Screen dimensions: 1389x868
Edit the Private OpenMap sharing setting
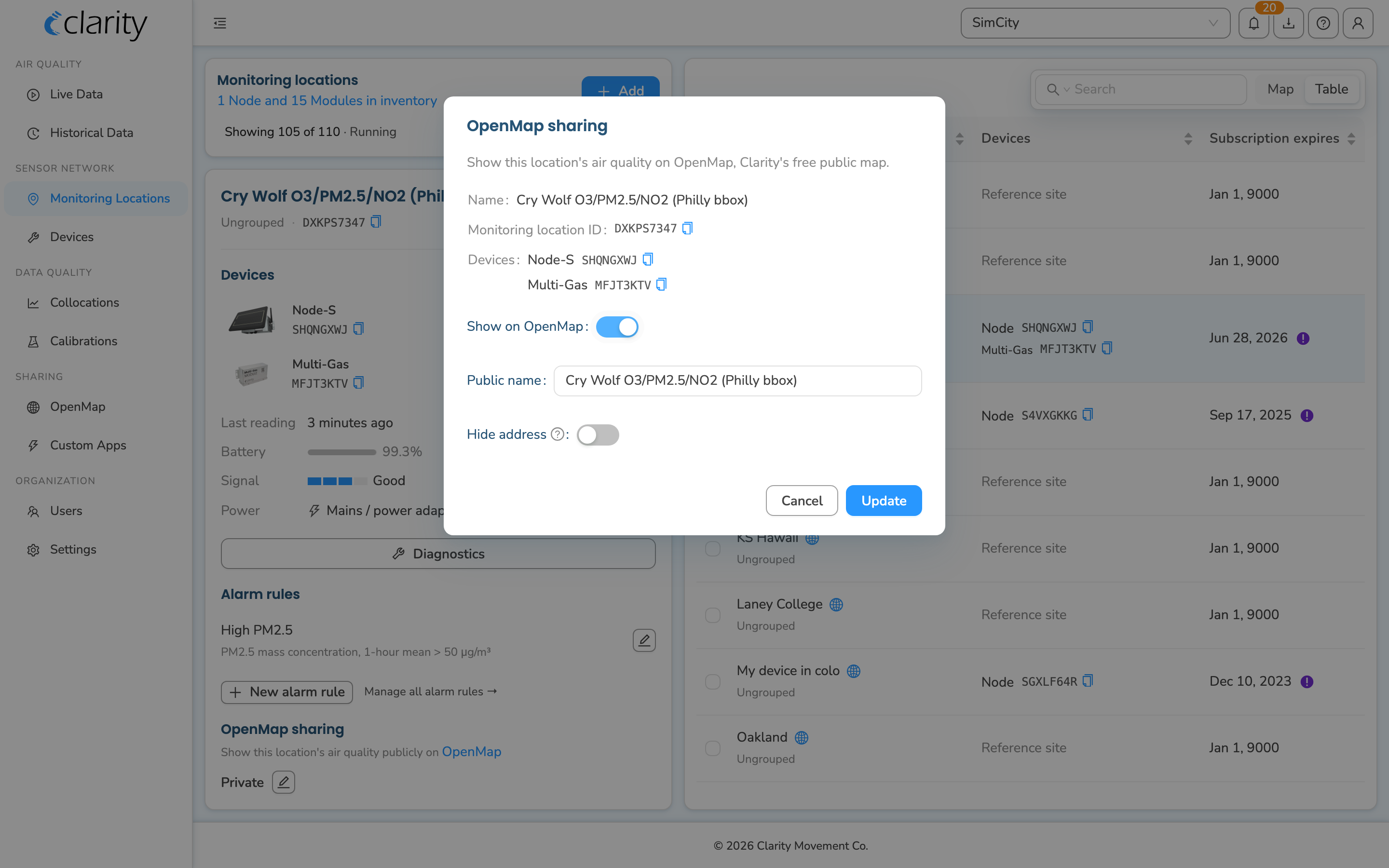[x=284, y=782]
